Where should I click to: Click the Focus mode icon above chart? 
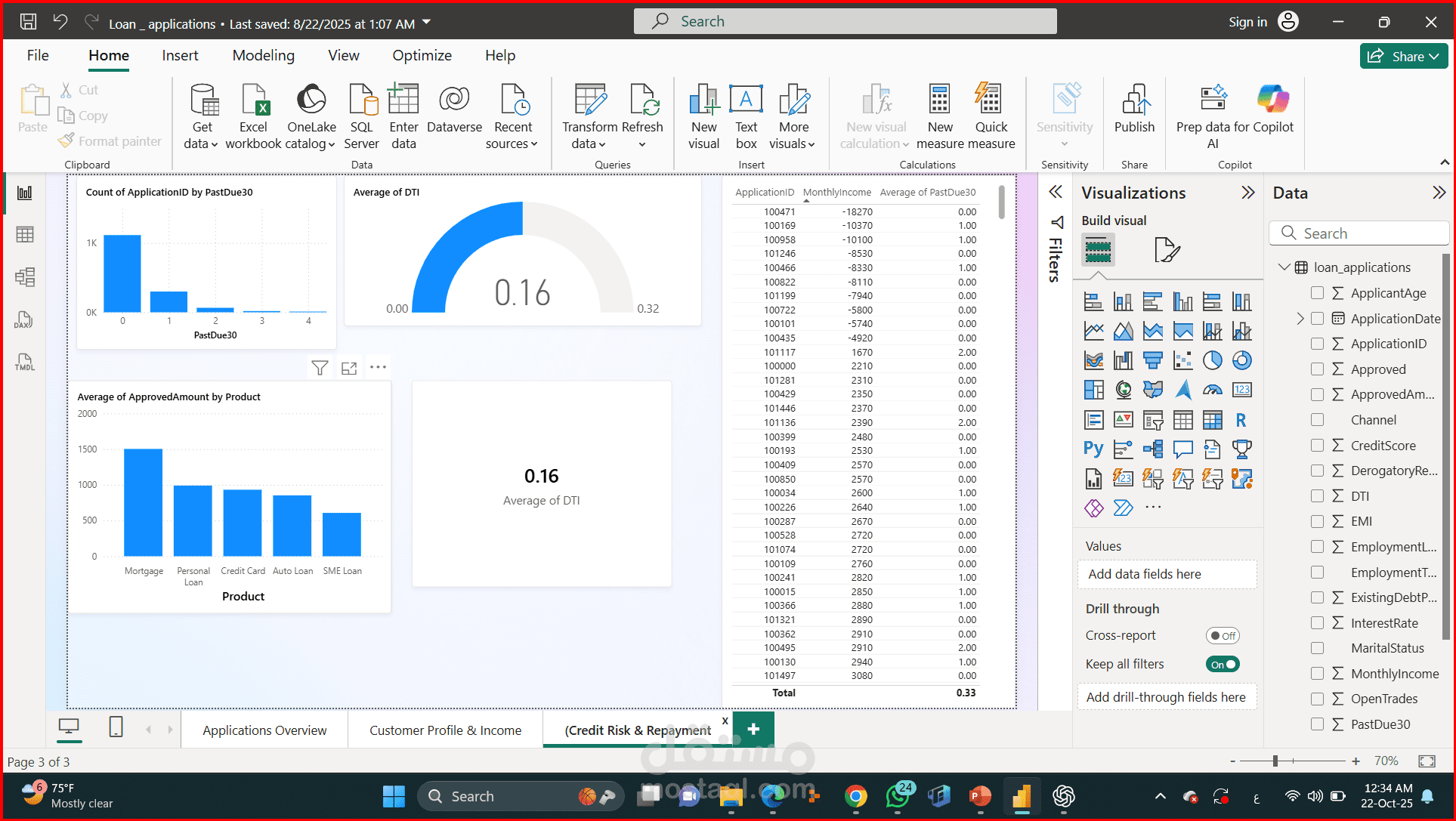pos(349,368)
